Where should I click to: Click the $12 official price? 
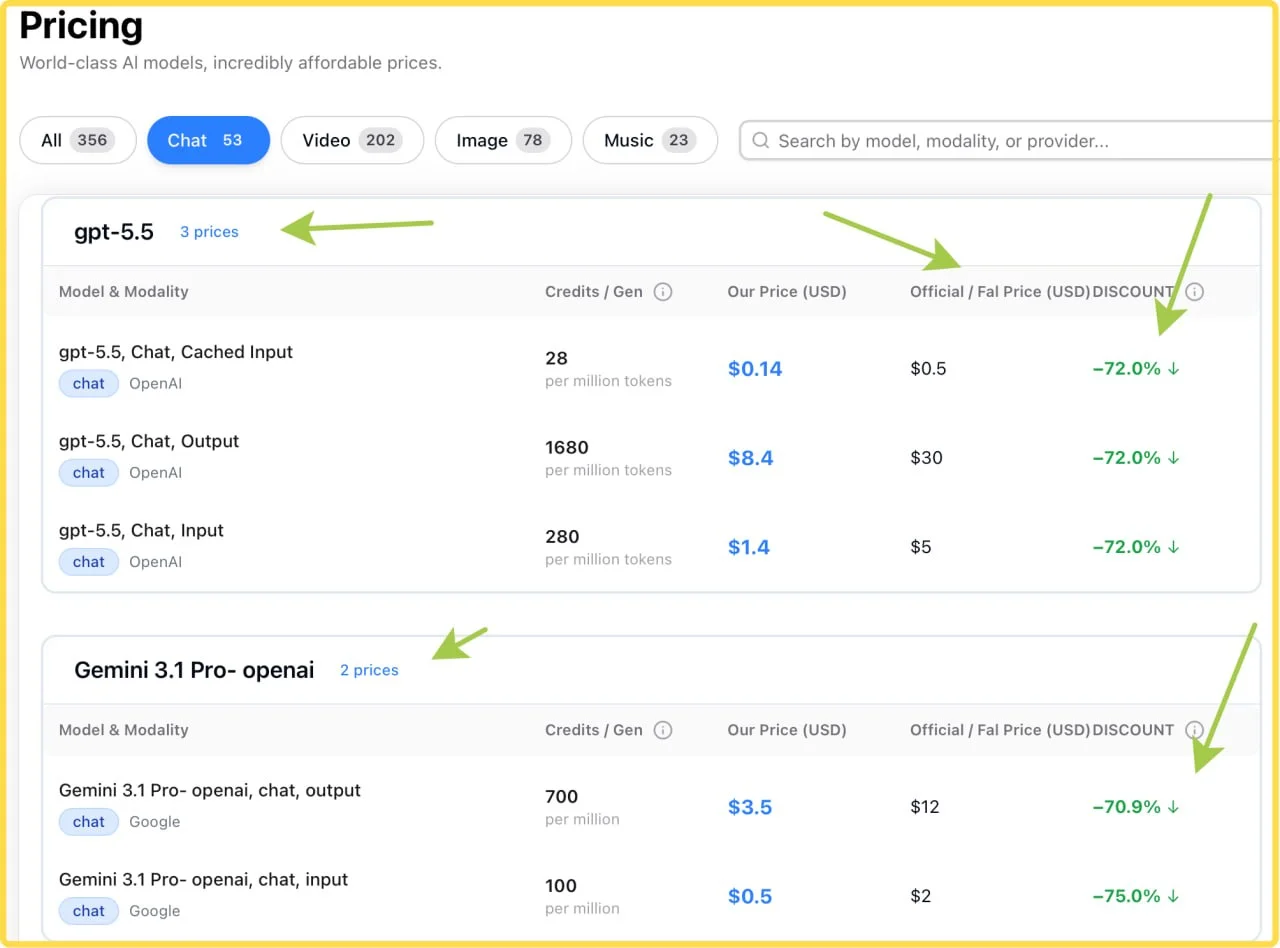coord(925,807)
